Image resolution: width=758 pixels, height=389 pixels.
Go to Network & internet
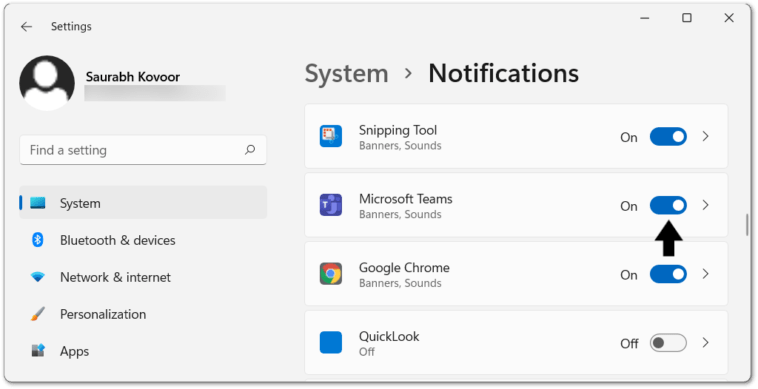143,277
